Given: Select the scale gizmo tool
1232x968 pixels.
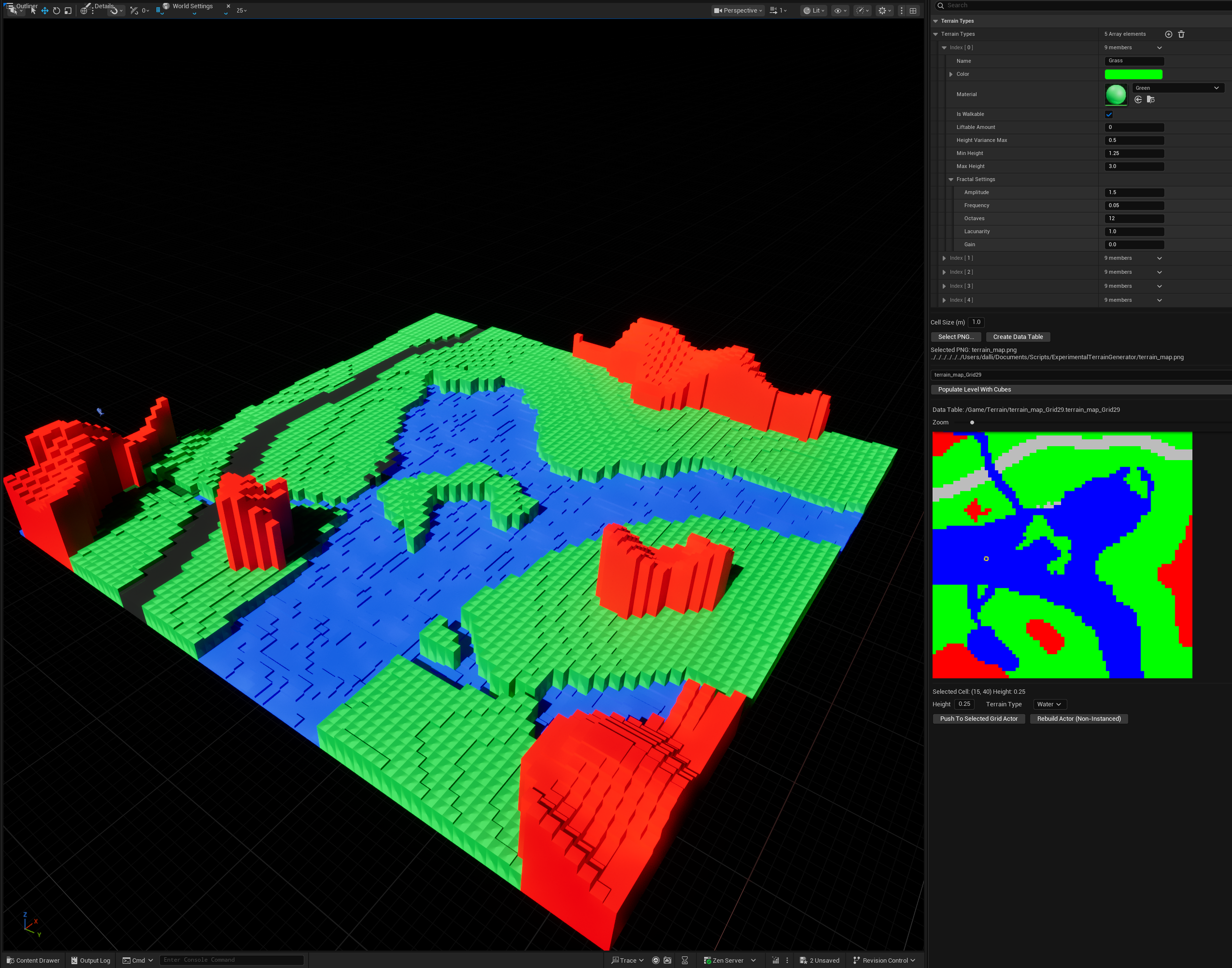Looking at the screenshot, I should pos(68,11).
